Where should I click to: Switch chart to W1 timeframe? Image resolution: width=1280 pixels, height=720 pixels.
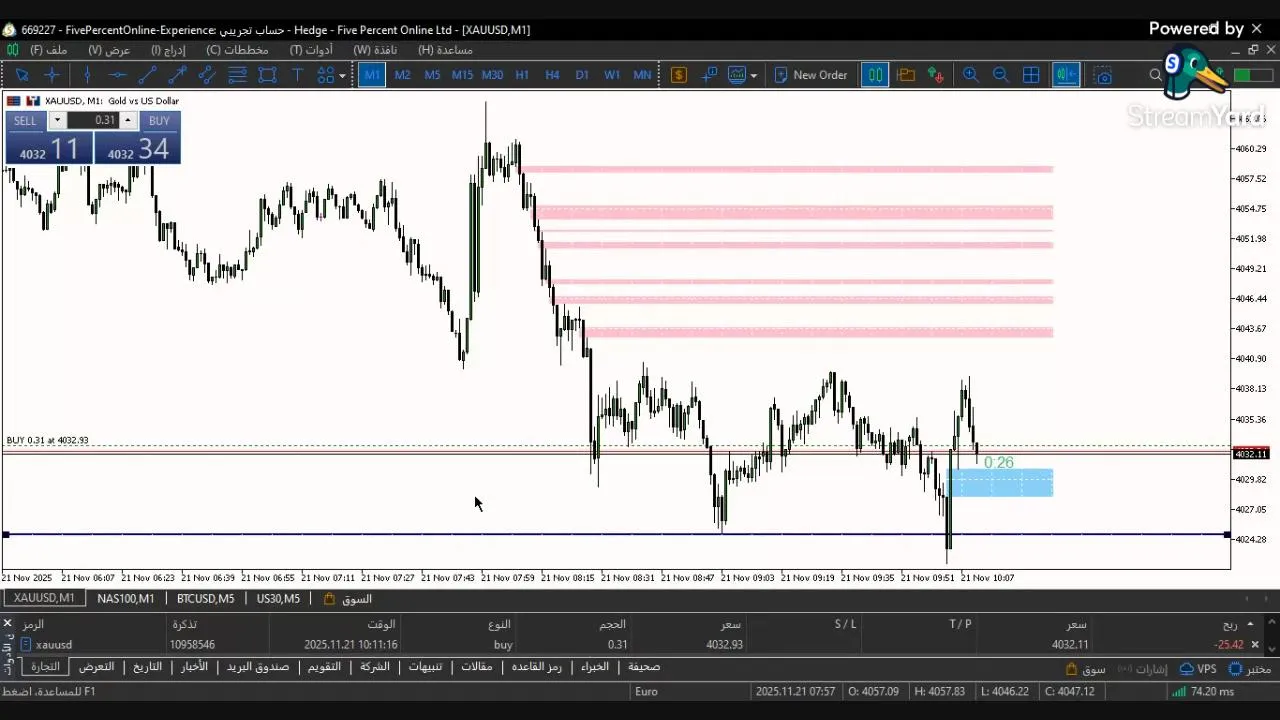point(612,75)
